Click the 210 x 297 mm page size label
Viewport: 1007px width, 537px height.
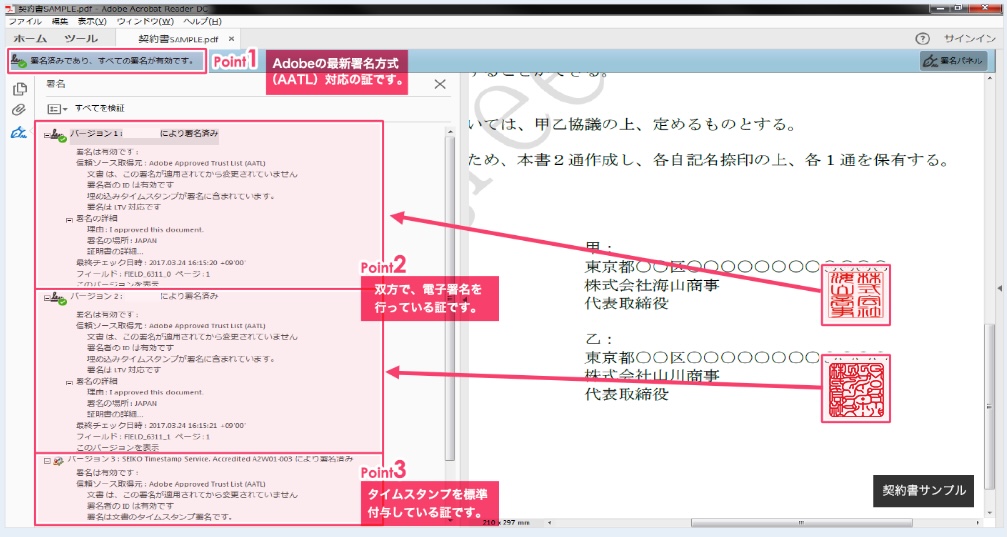[x=506, y=523]
